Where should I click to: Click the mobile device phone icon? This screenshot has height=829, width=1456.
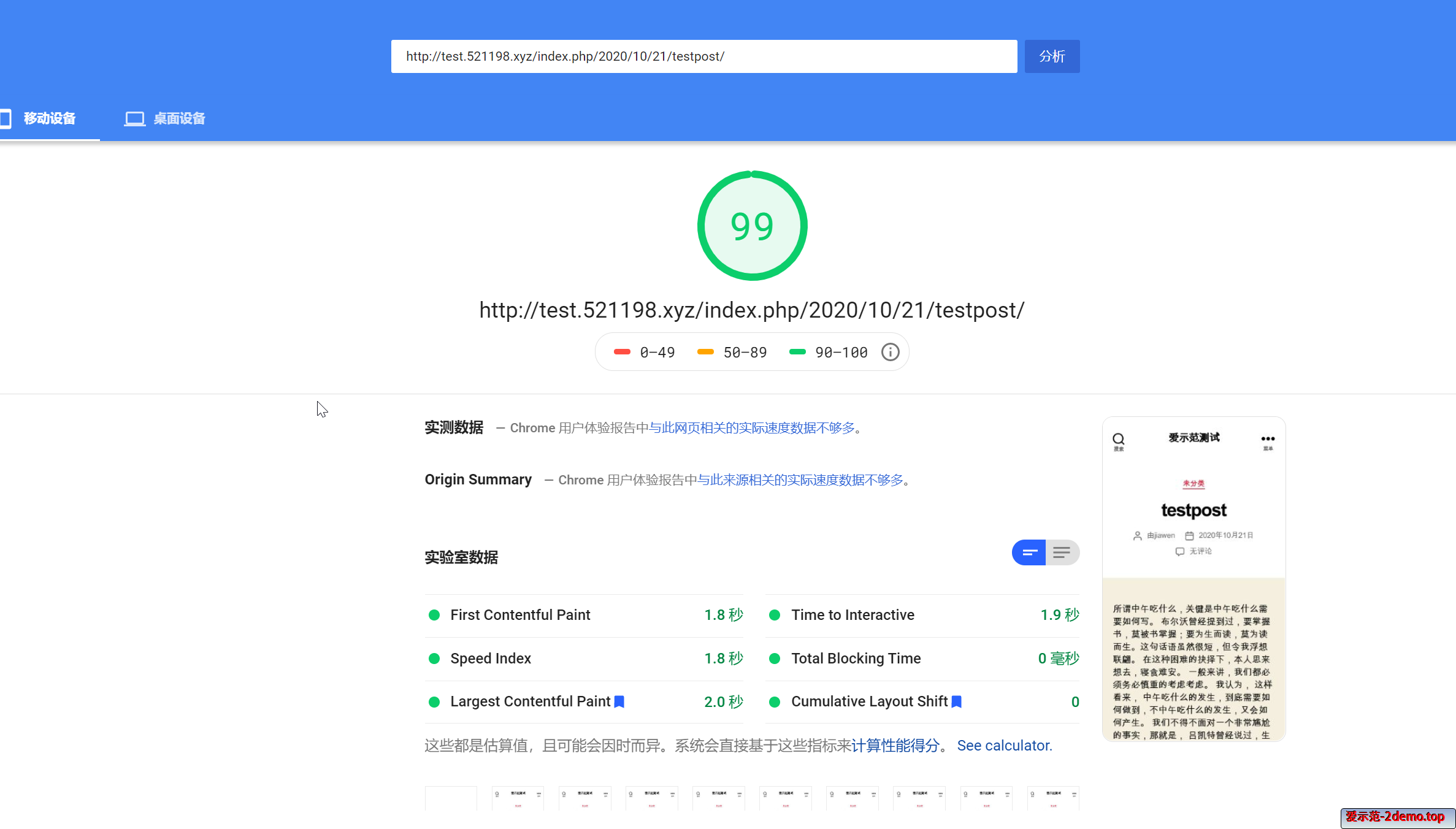(6, 118)
